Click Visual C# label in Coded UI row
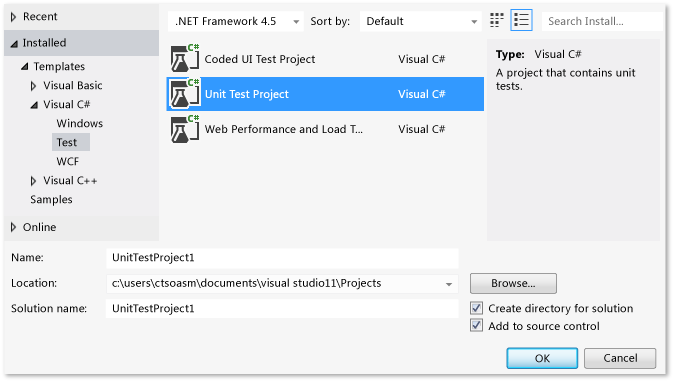Screen dimensions: 674x382 422,59
